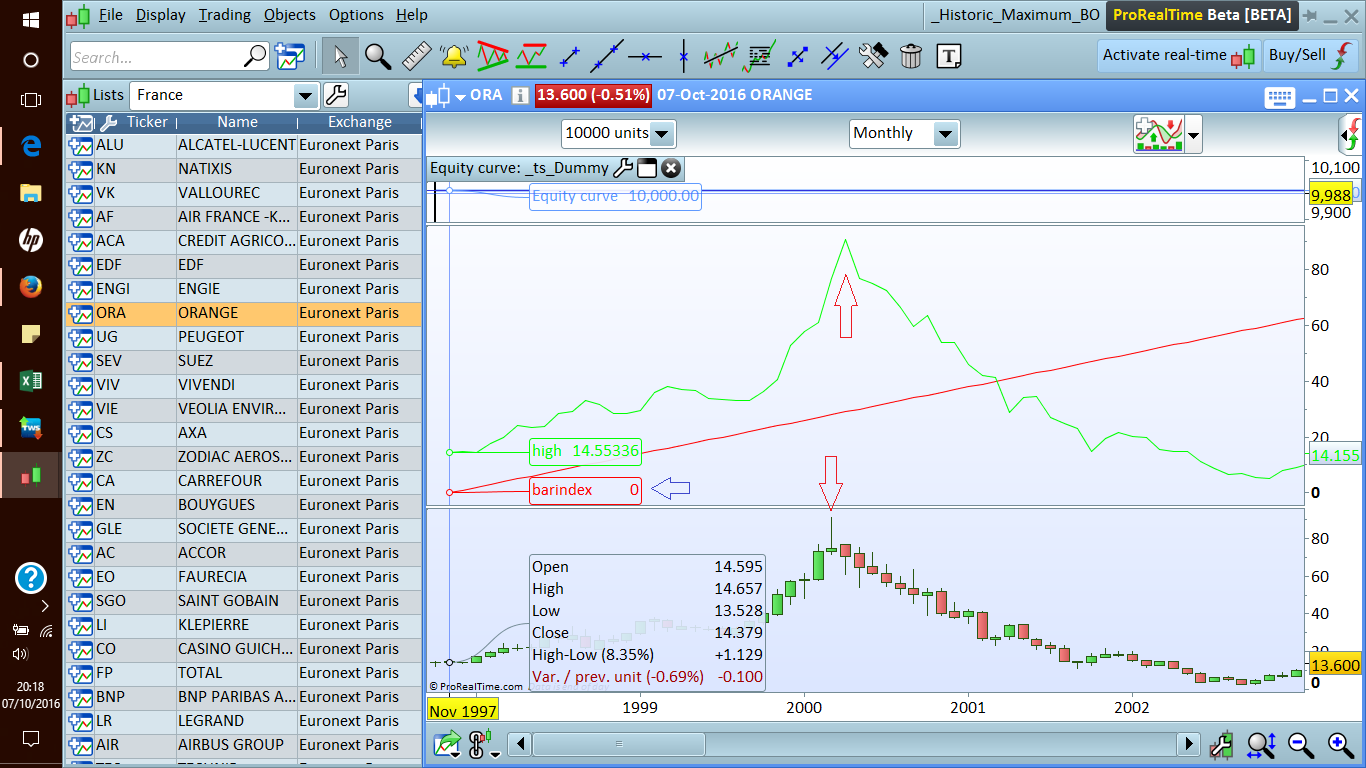Click the horizontal chart scrollbar thumb
Image resolution: width=1366 pixels, height=768 pixels.
click(619, 744)
